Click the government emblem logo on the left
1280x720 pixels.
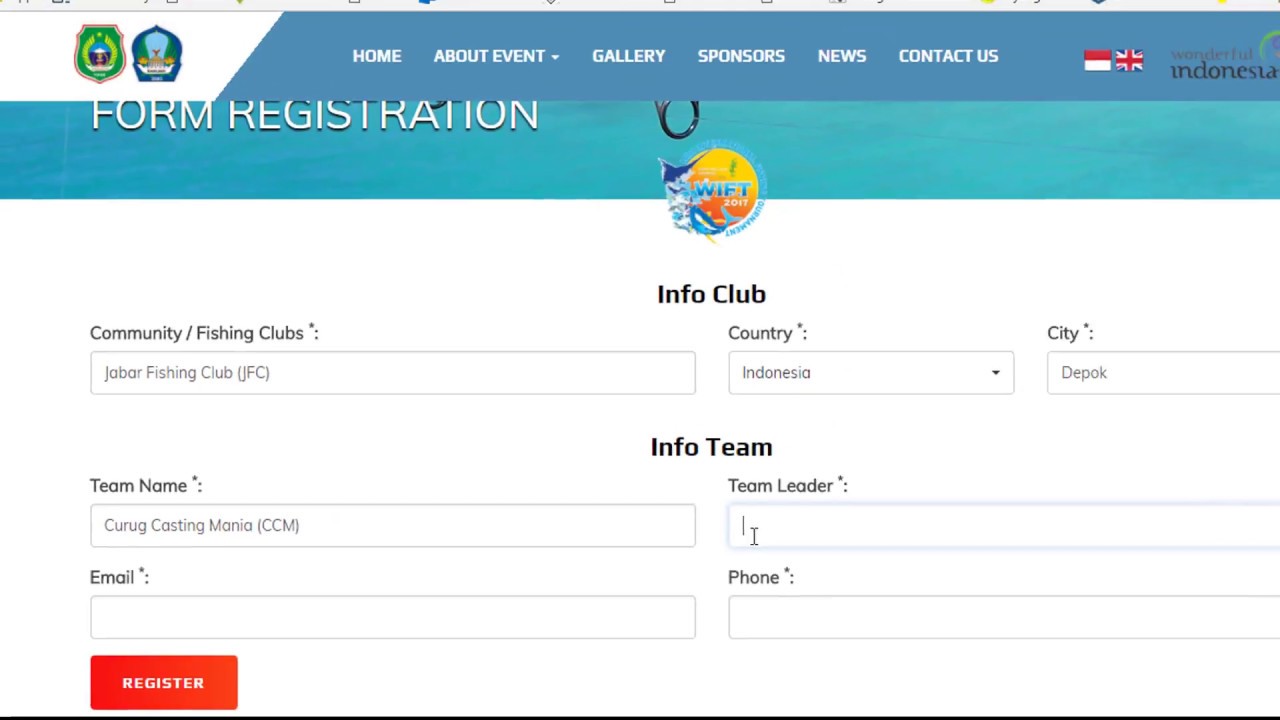tap(100, 53)
